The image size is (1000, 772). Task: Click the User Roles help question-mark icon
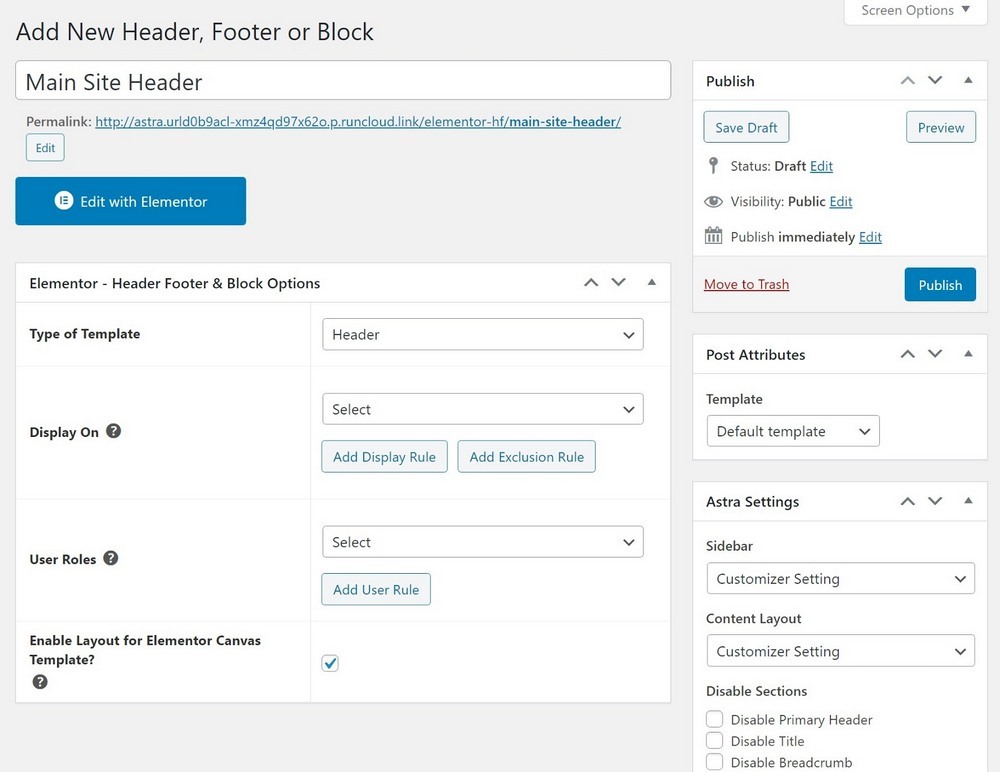(110, 558)
